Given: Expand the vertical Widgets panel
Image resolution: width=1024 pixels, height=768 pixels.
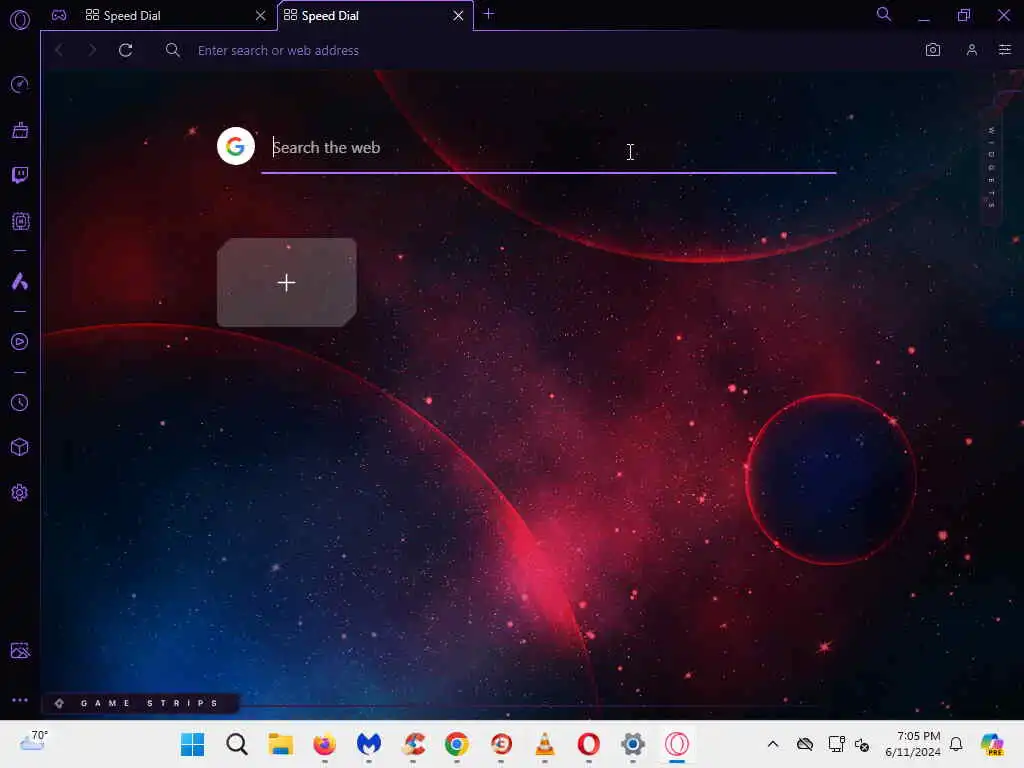Looking at the screenshot, I should coord(991,167).
